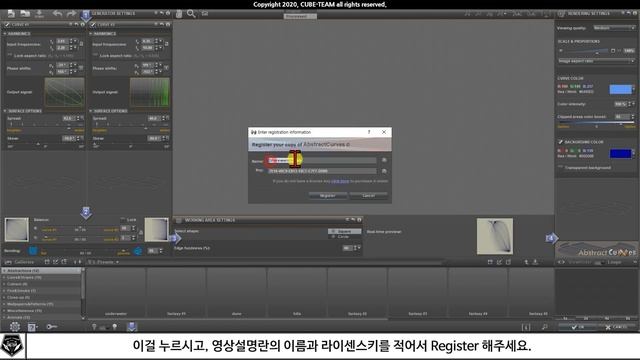Collapse Harmonics section in first curve panel
The height and width of the screenshot is (360, 640).
pos(5,33)
